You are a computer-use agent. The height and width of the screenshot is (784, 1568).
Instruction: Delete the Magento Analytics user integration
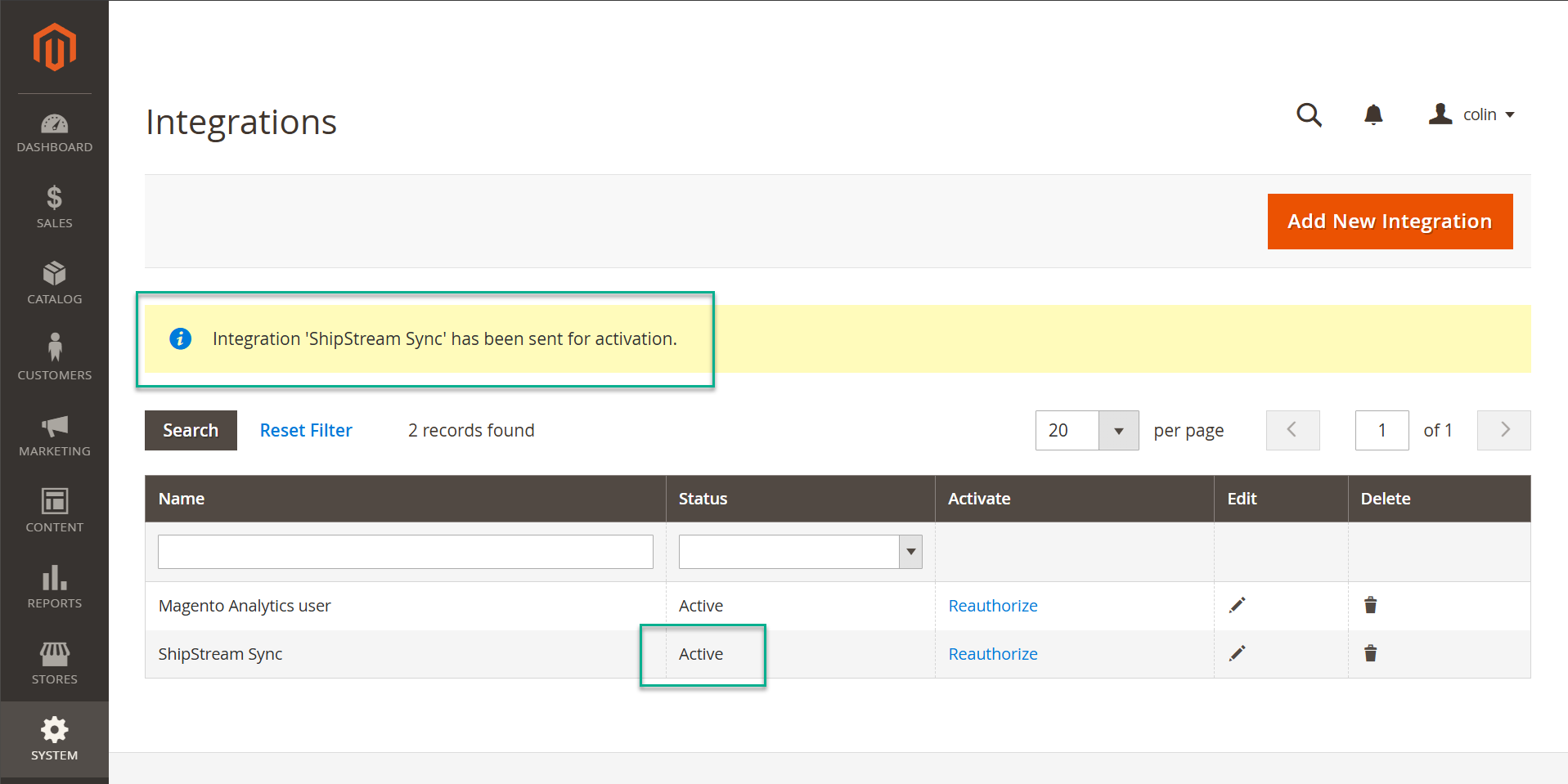[x=1370, y=605]
